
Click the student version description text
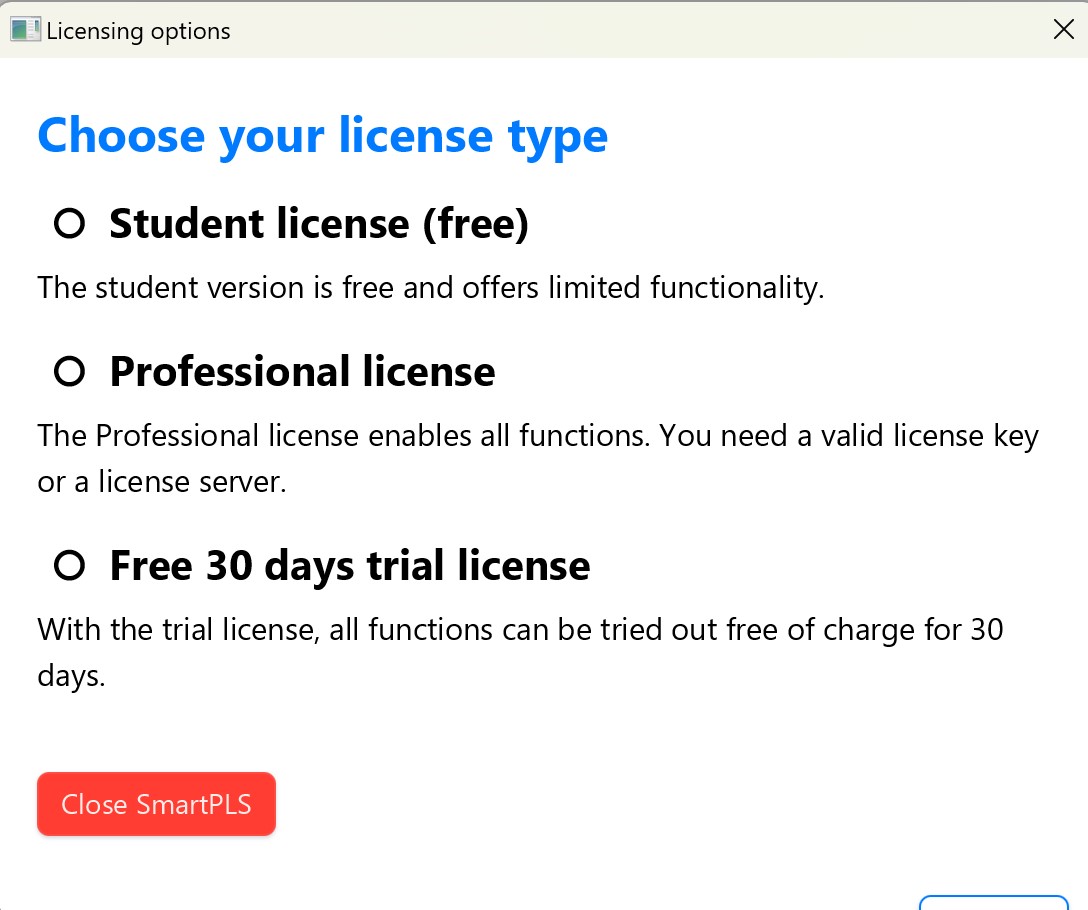click(x=430, y=288)
